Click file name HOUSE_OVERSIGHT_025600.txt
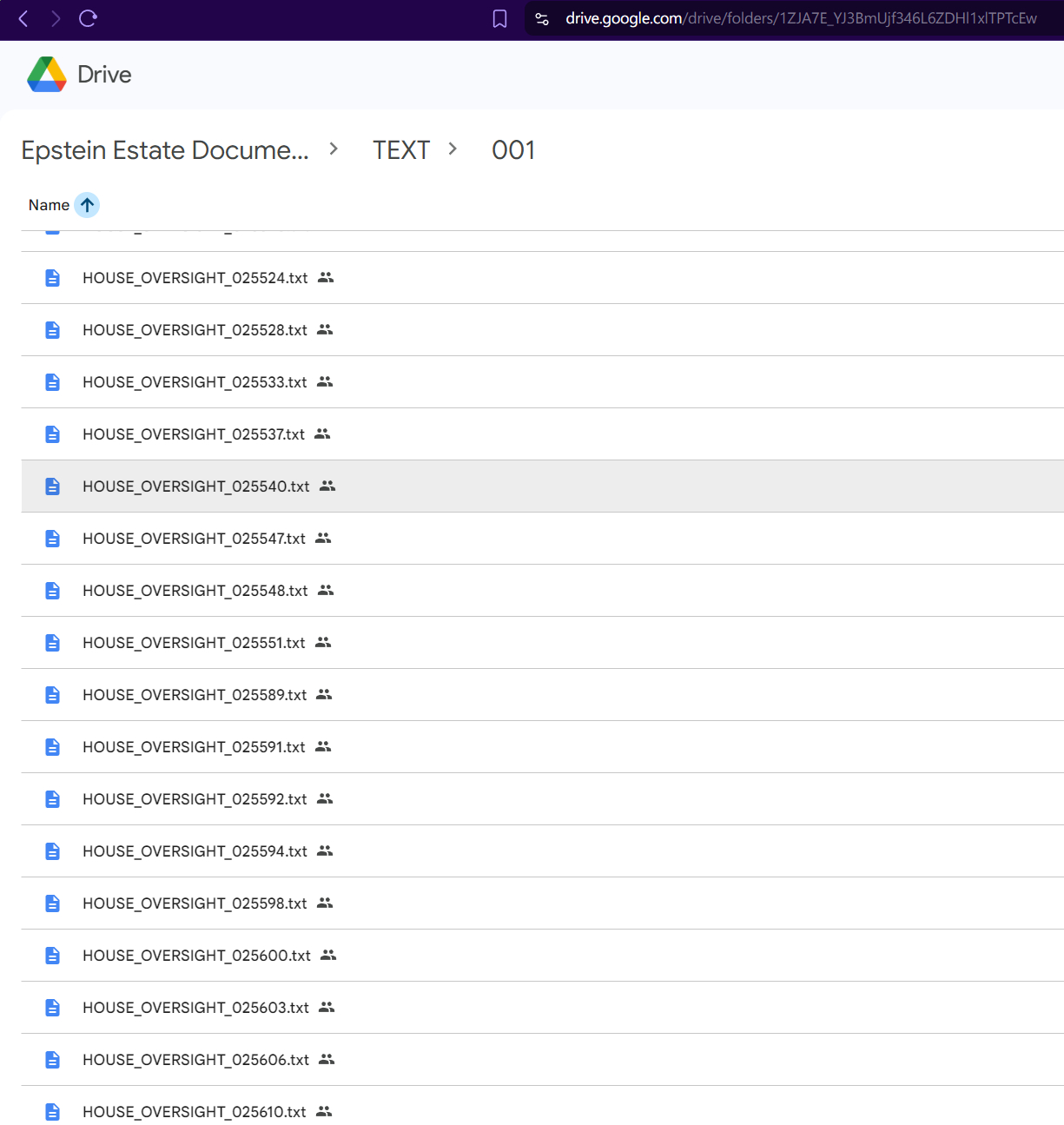Image resolution: width=1064 pixels, height=1125 pixels. (197, 956)
